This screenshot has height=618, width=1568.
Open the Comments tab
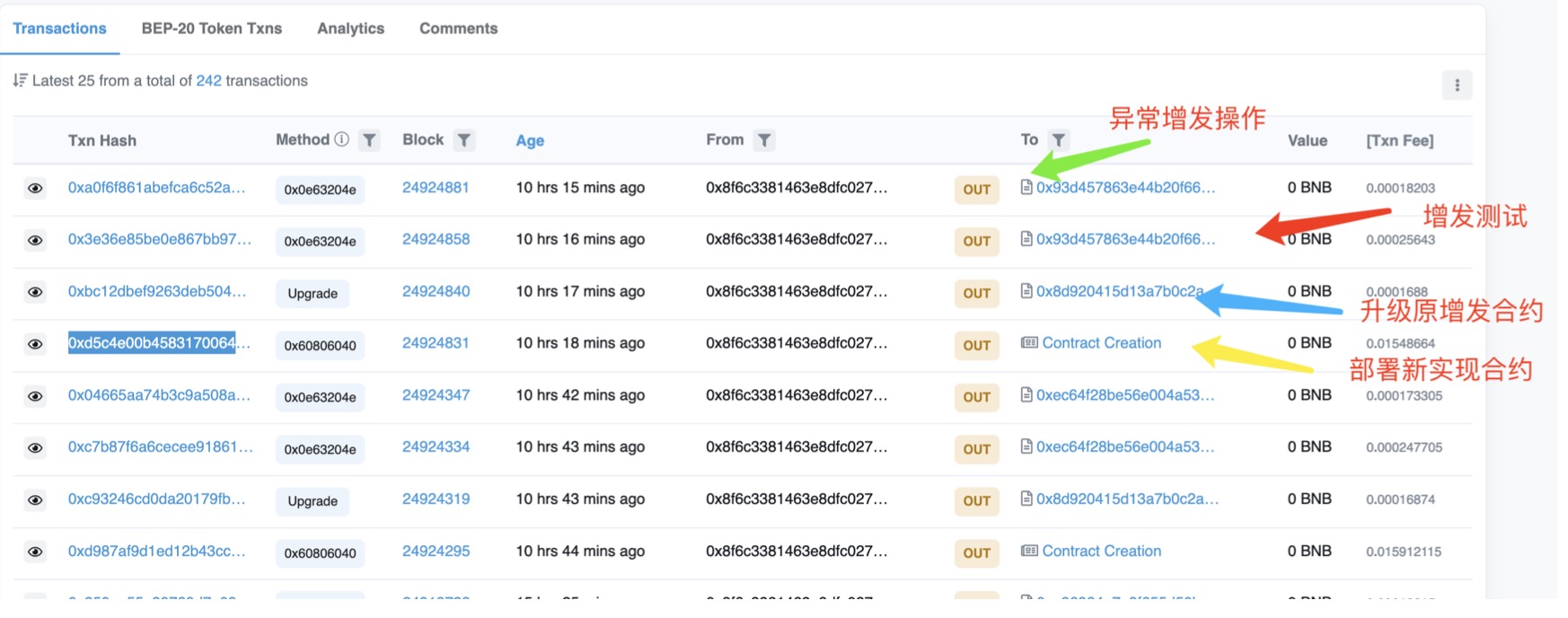pos(458,29)
